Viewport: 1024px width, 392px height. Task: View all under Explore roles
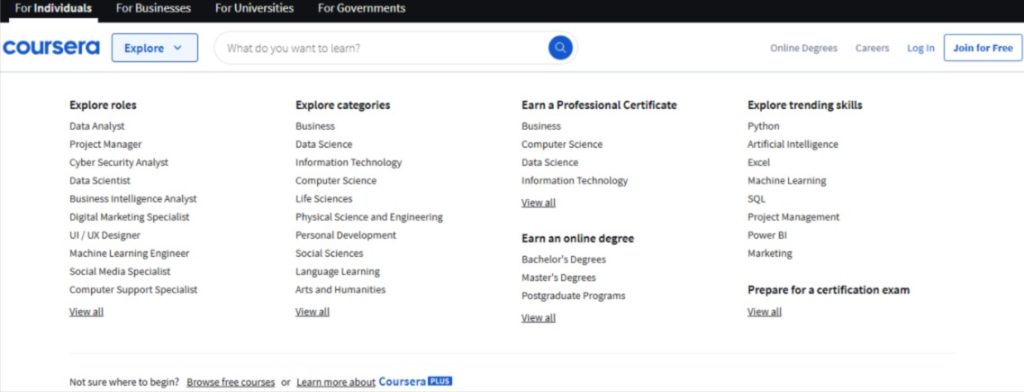(86, 312)
